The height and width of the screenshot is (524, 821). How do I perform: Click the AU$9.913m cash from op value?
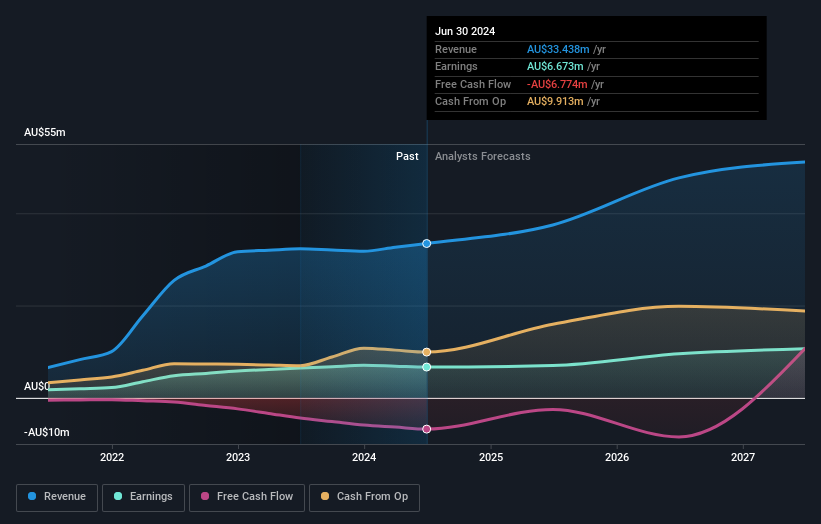pyautogui.click(x=555, y=102)
